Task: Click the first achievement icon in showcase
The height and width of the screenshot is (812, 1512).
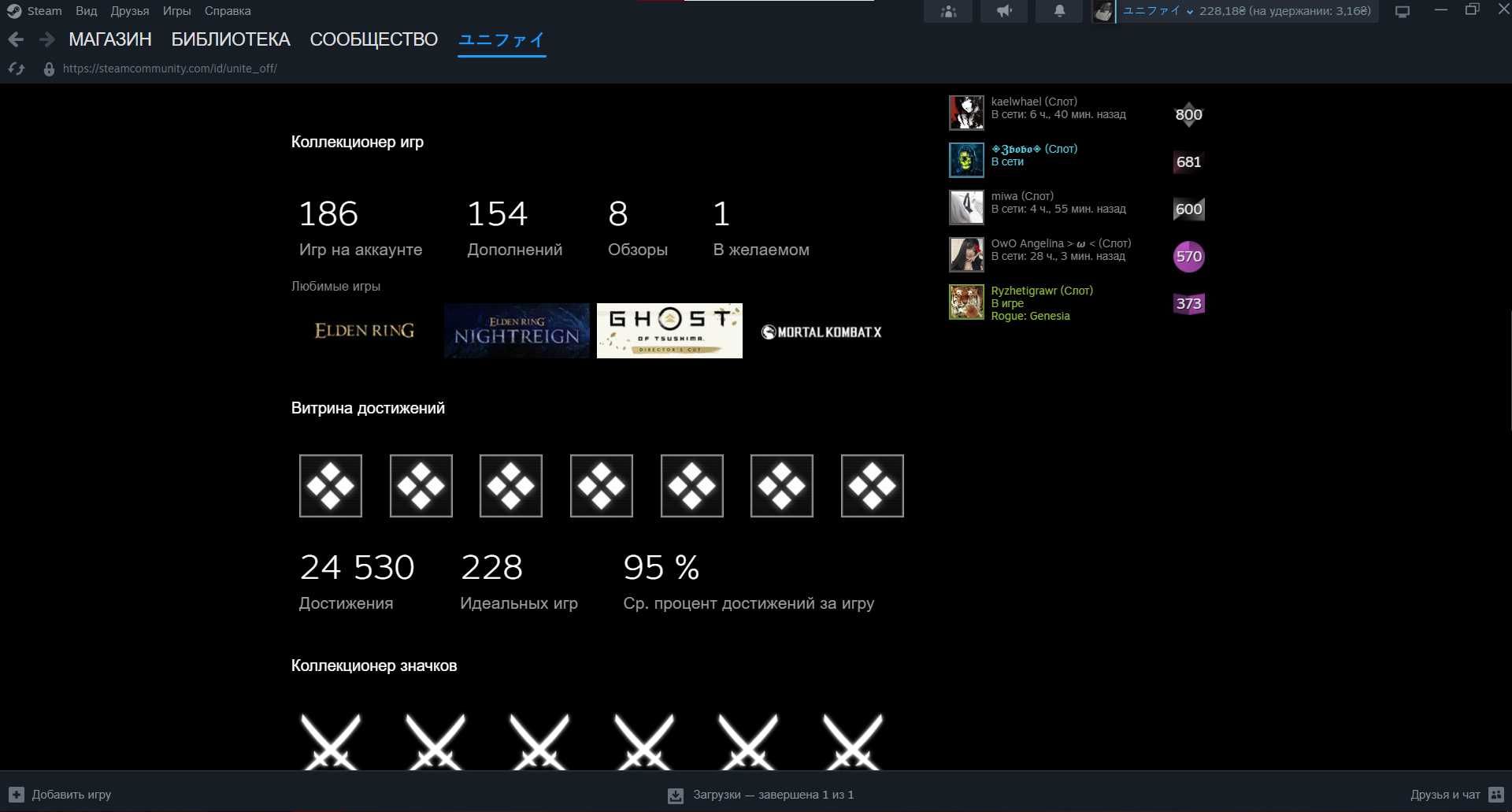Action: [331, 486]
